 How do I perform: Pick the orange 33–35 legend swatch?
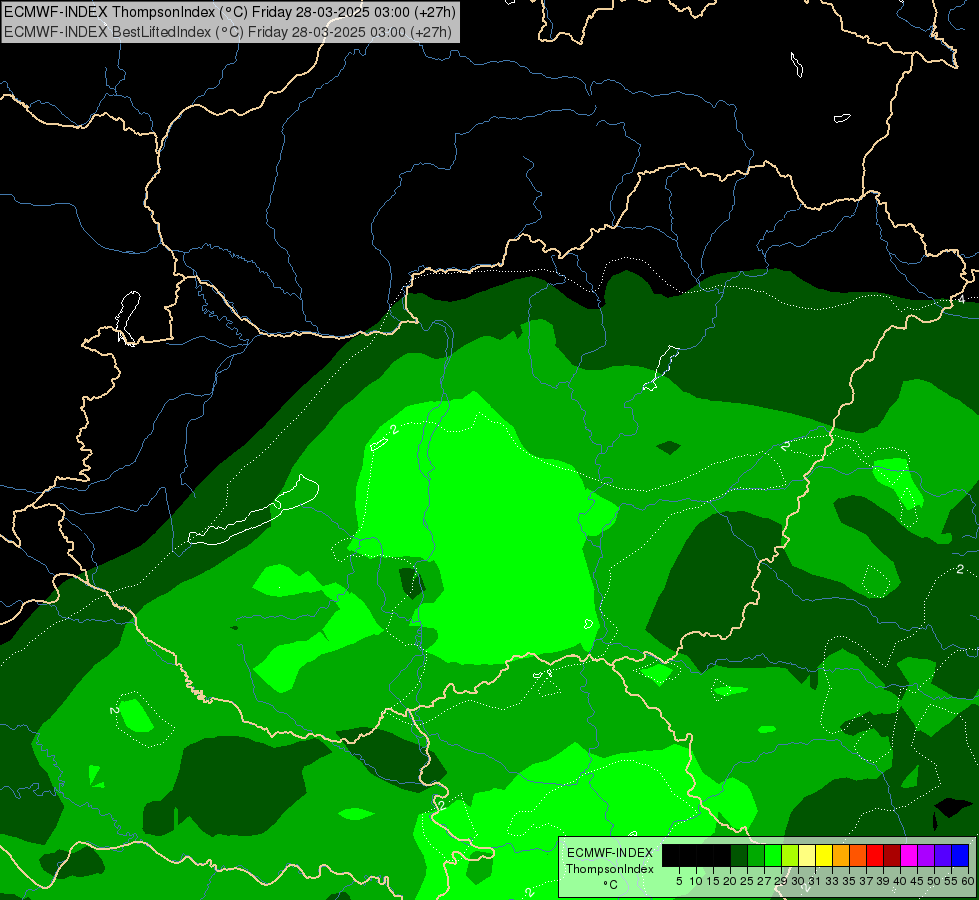tap(840, 855)
